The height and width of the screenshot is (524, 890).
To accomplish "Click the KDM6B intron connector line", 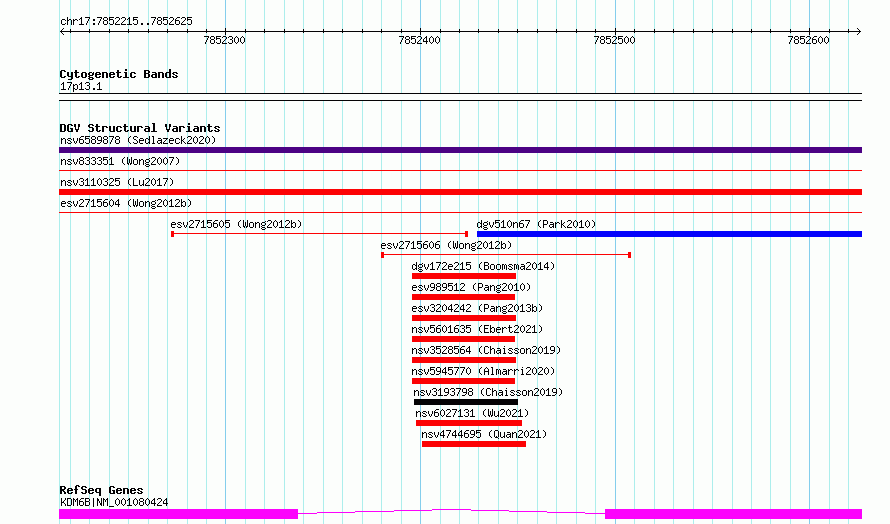I will tap(451, 511).
